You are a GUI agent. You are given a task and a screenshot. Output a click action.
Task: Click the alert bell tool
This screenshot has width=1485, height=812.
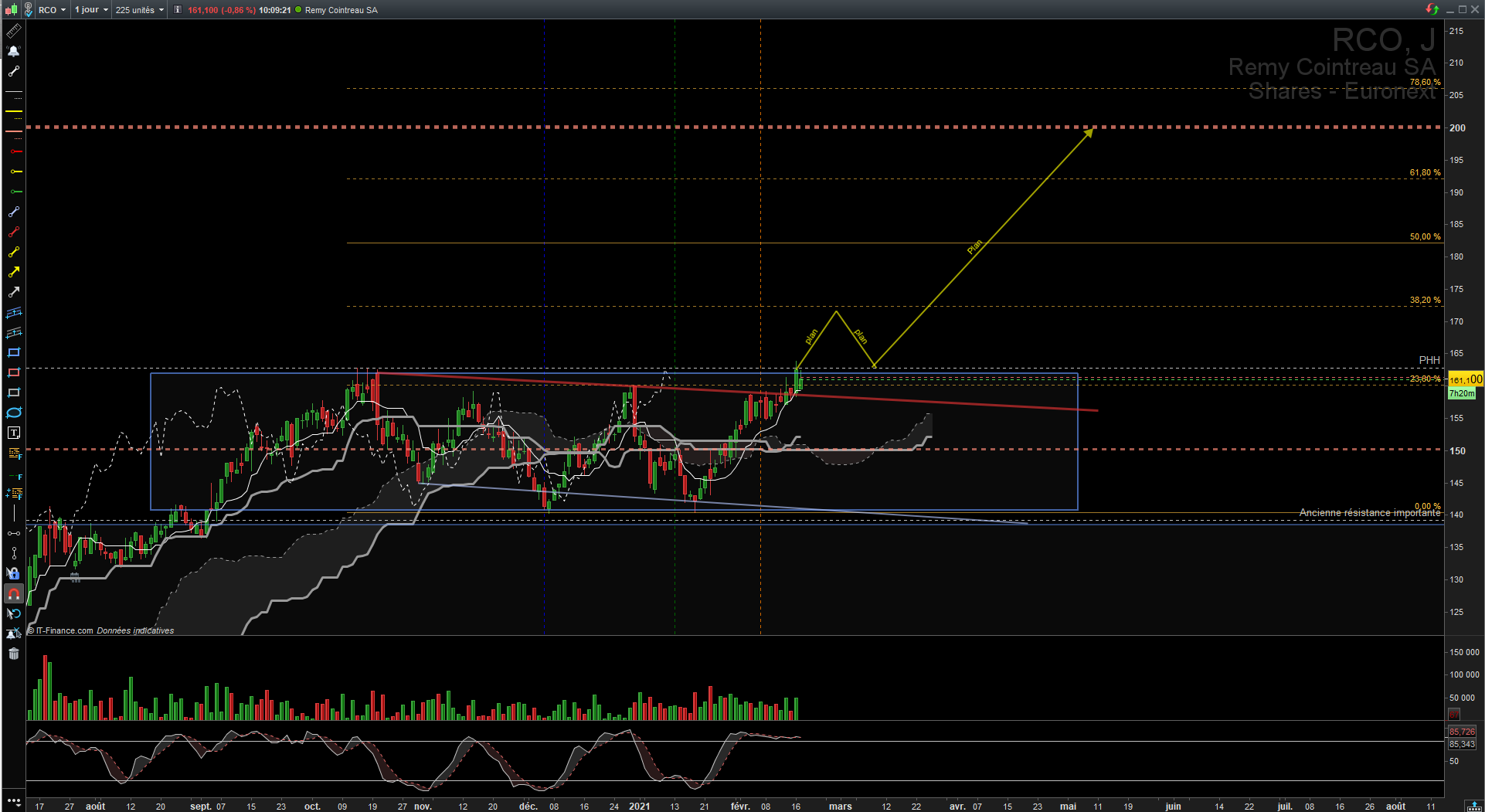pos(13,51)
